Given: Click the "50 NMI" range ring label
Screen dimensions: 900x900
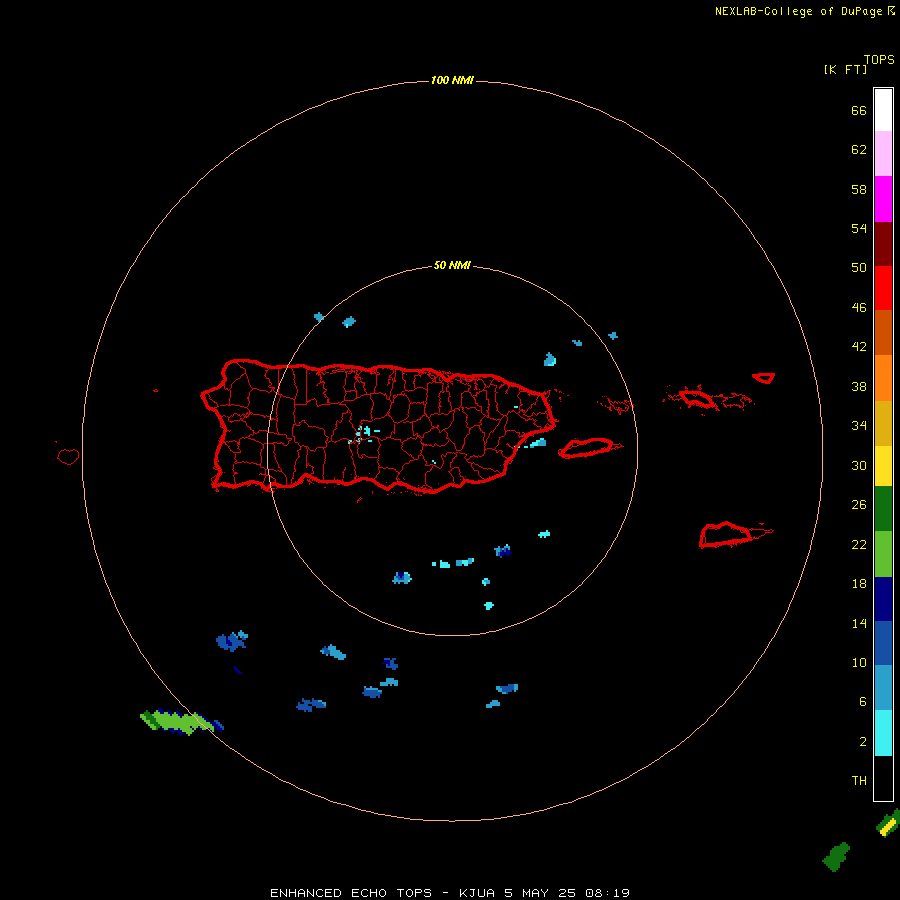Looking at the screenshot, I should (x=452, y=265).
